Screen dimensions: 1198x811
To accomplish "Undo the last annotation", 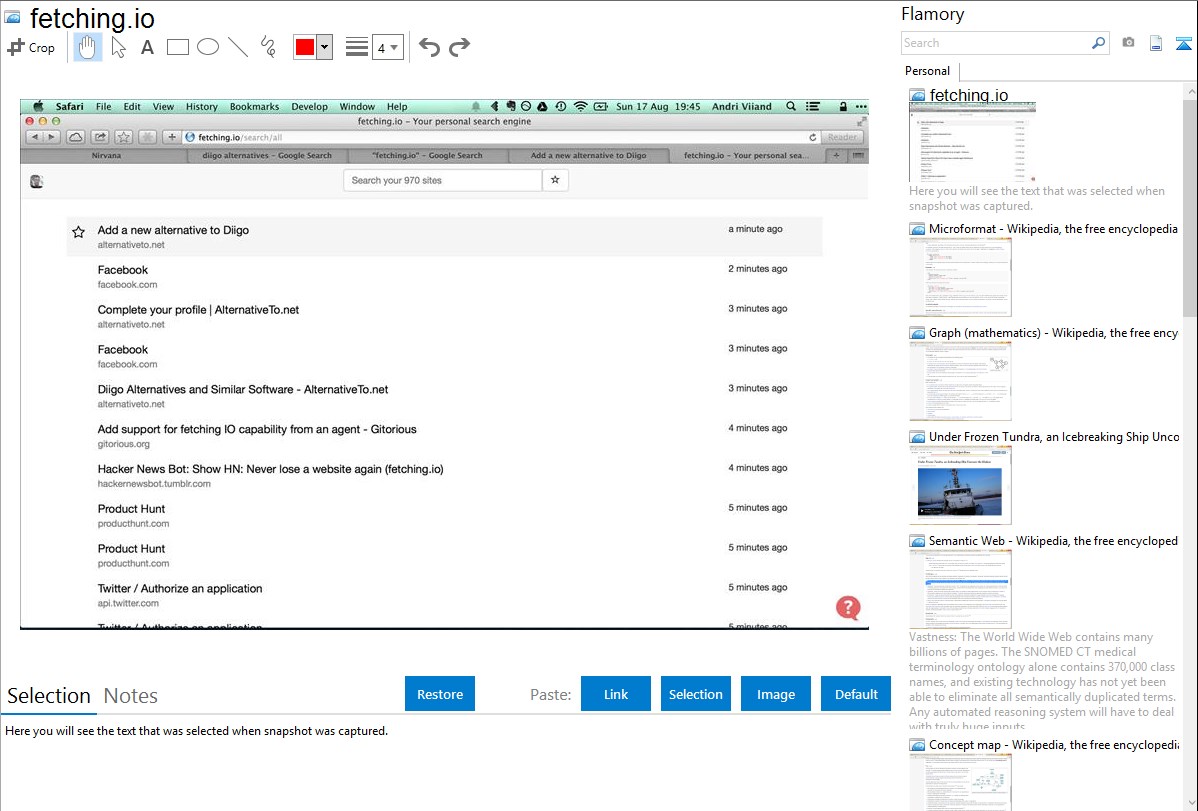I will [x=429, y=47].
